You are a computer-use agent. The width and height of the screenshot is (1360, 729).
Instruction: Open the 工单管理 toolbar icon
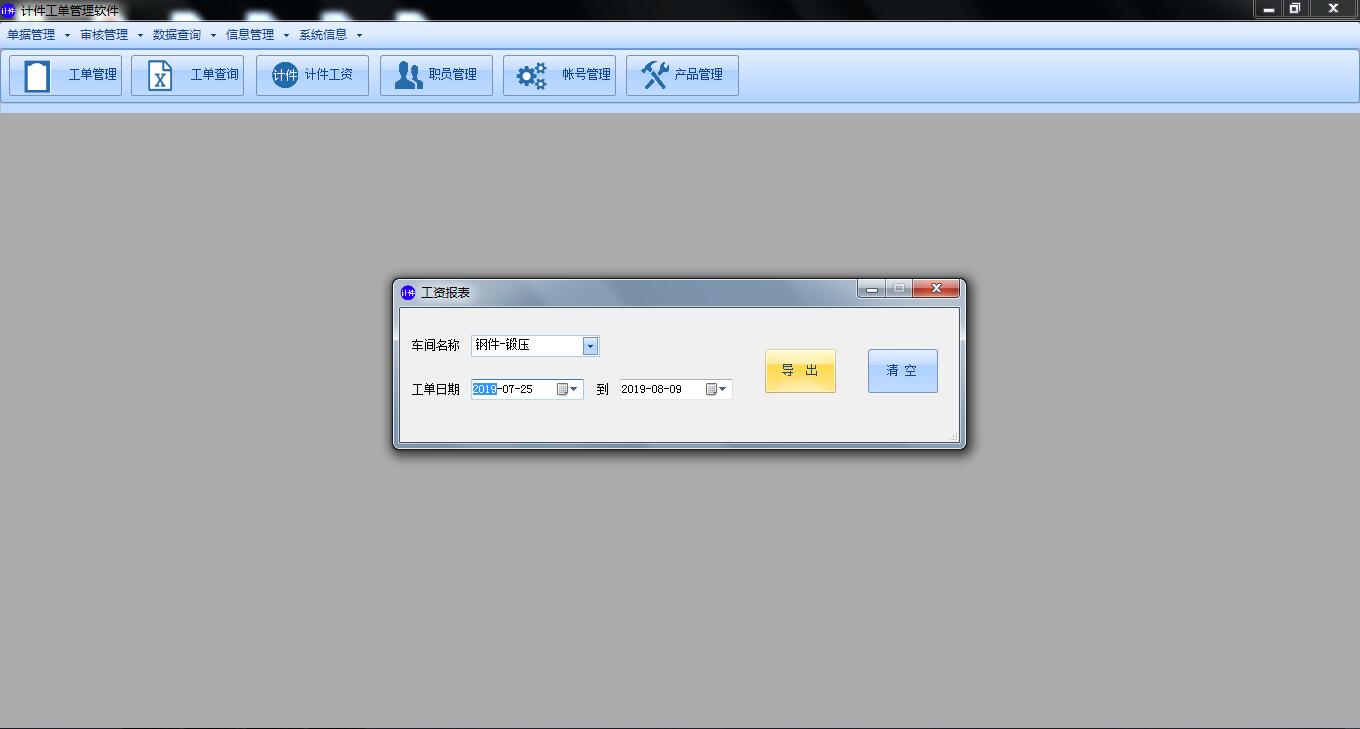tap(38, 76)
